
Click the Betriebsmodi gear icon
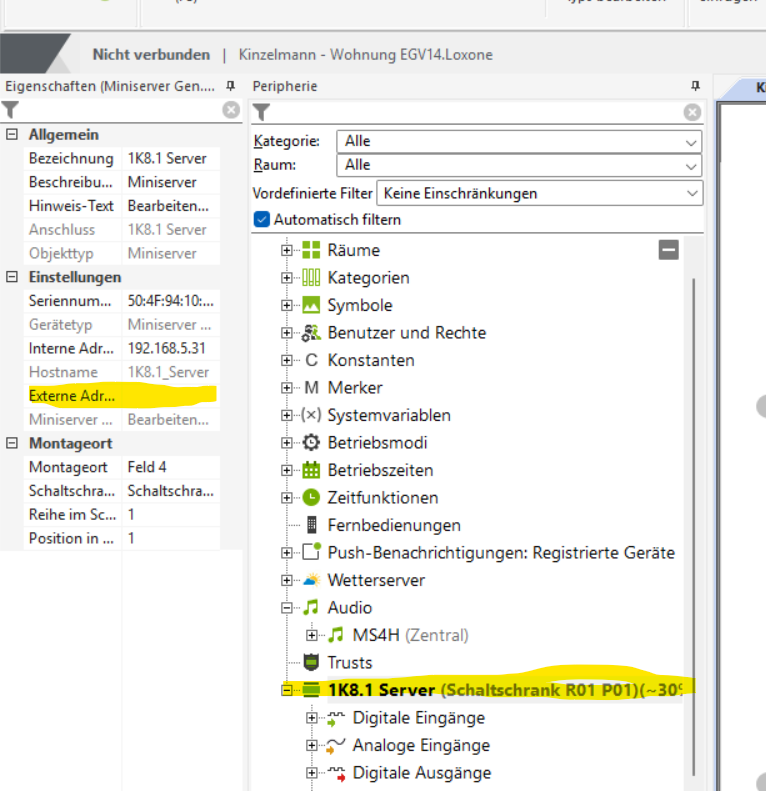[311, 443]
